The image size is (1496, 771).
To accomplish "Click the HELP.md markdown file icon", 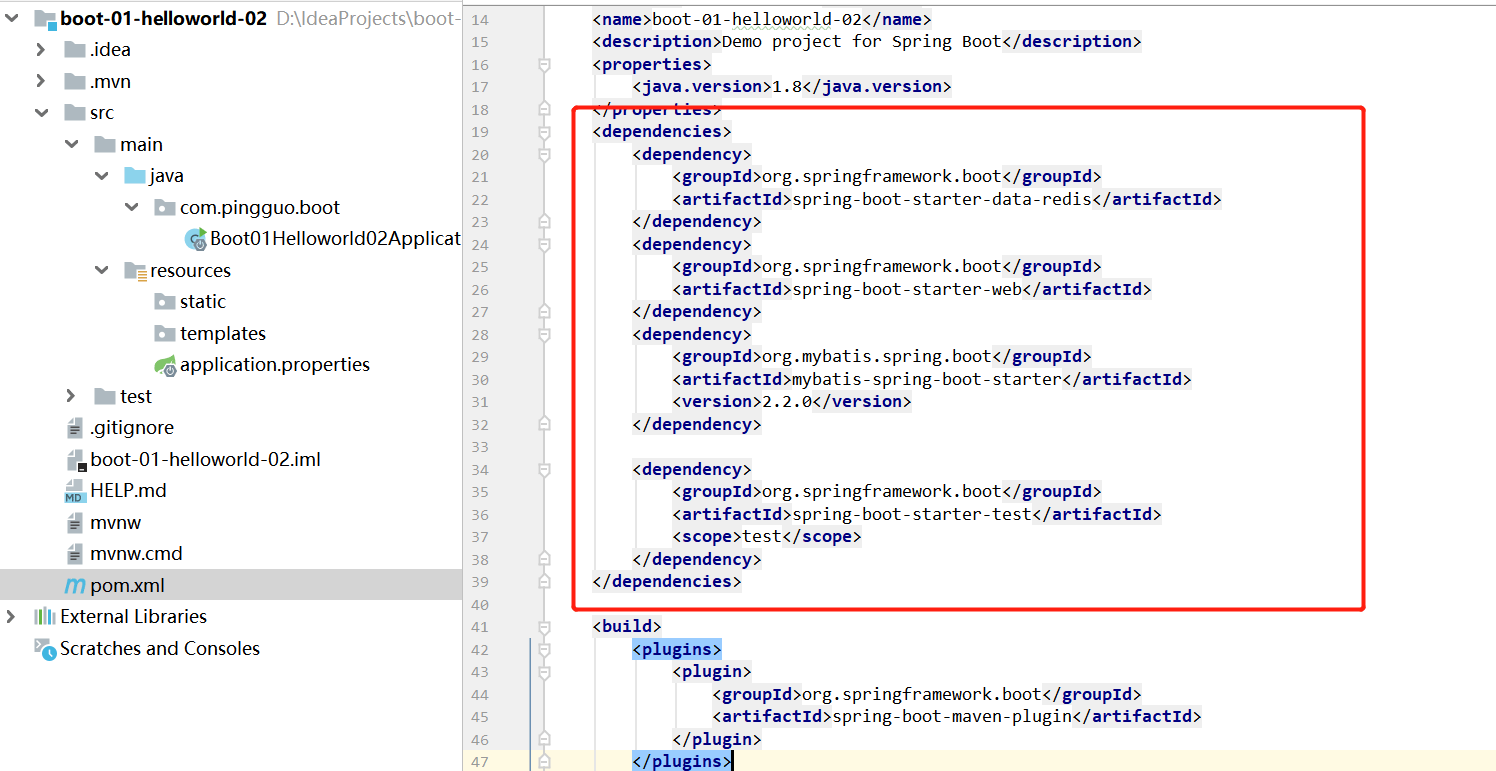I will coord(74,491).
